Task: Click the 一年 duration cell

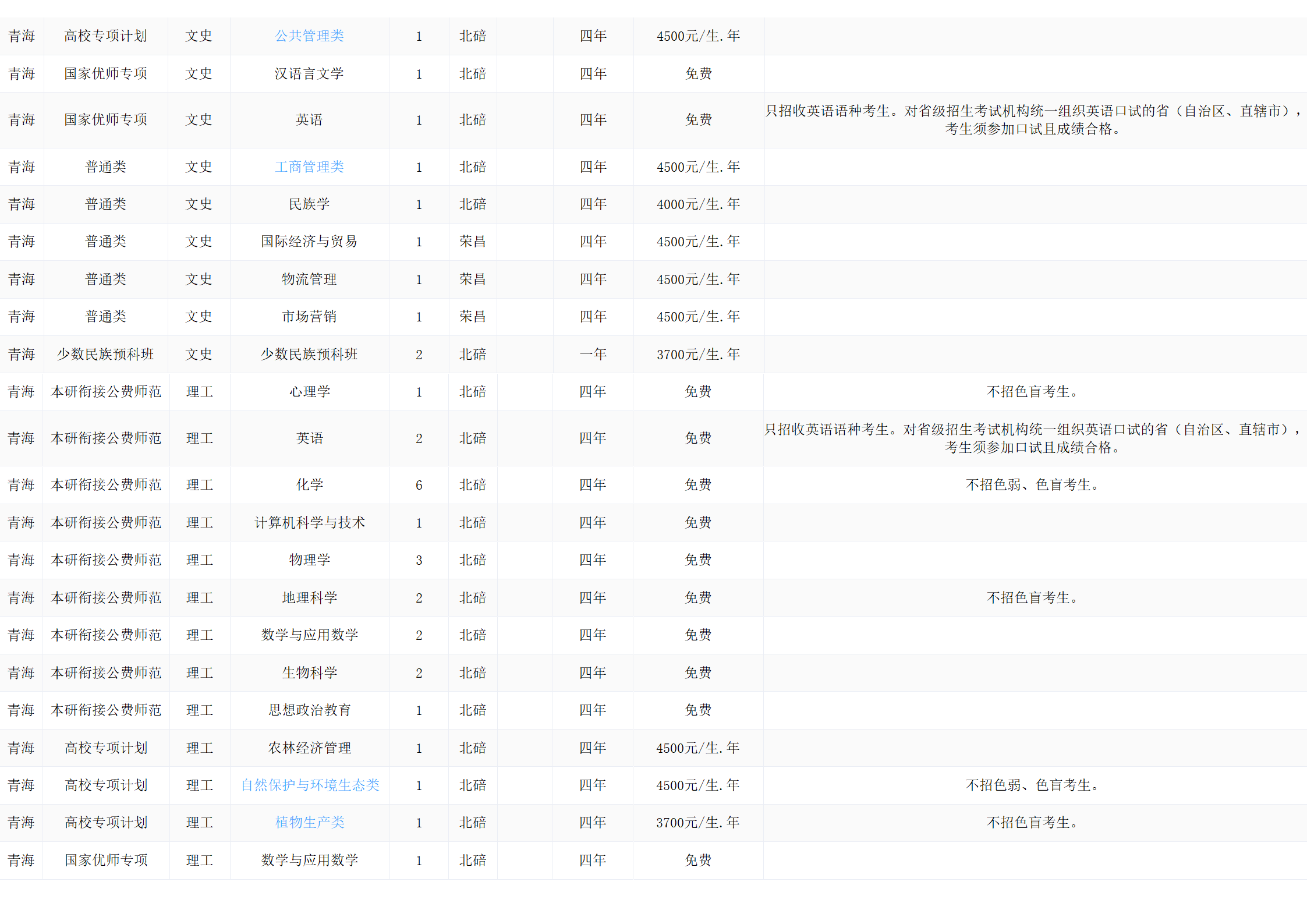Action: coord(593,355)
